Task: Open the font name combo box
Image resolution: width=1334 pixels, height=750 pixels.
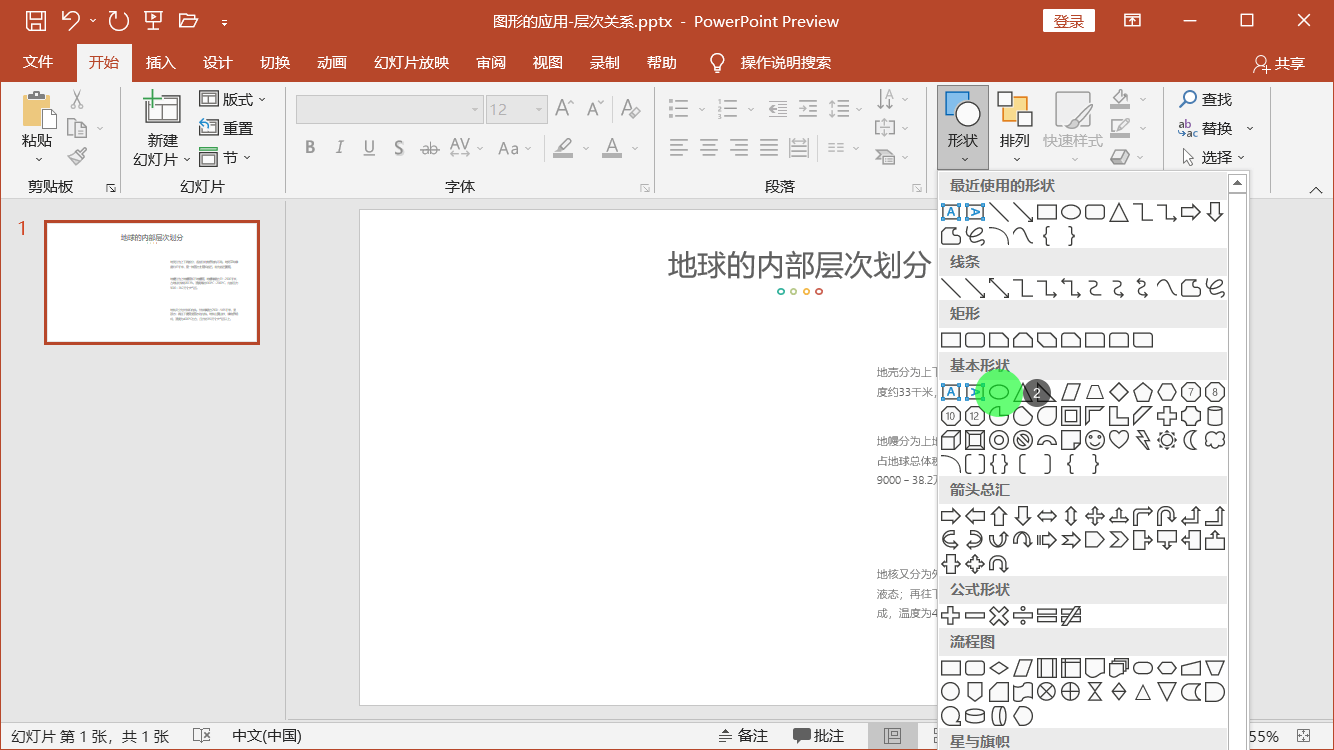Action: pyautogui.click(x=390, y=109)
